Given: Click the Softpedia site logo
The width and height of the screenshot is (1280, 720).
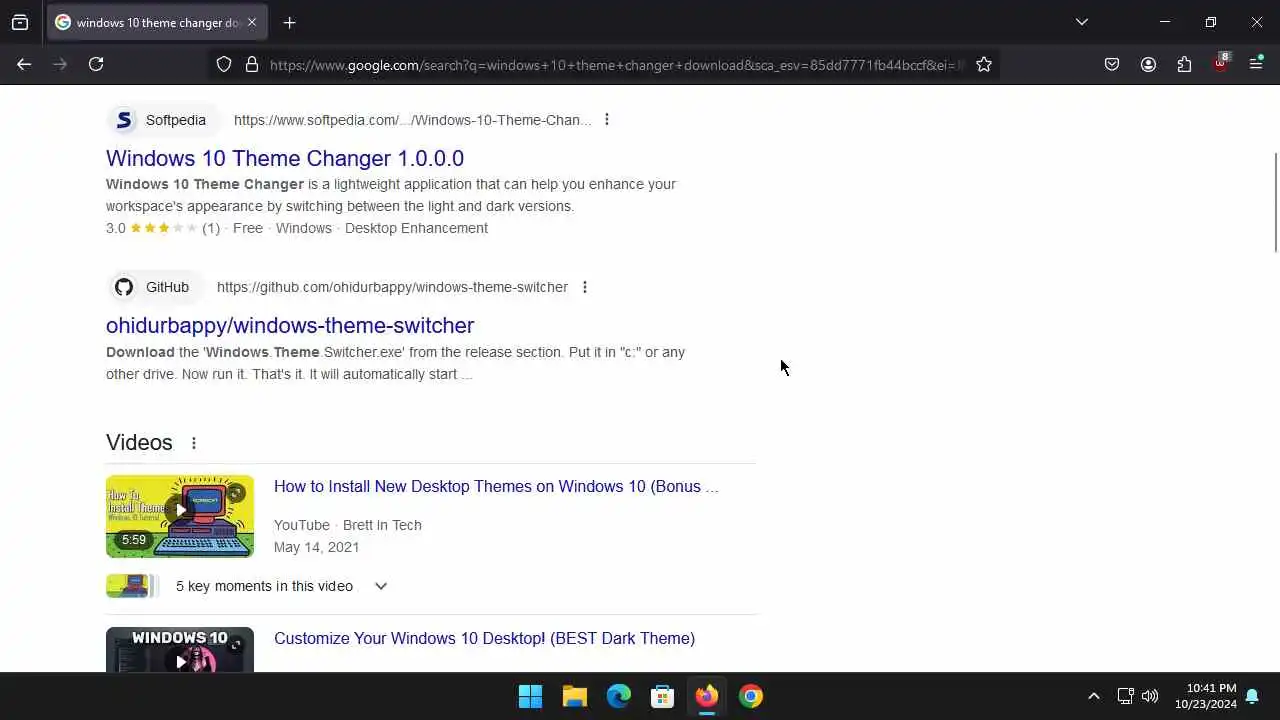Looking at the screenshot, I should [124, 120].
